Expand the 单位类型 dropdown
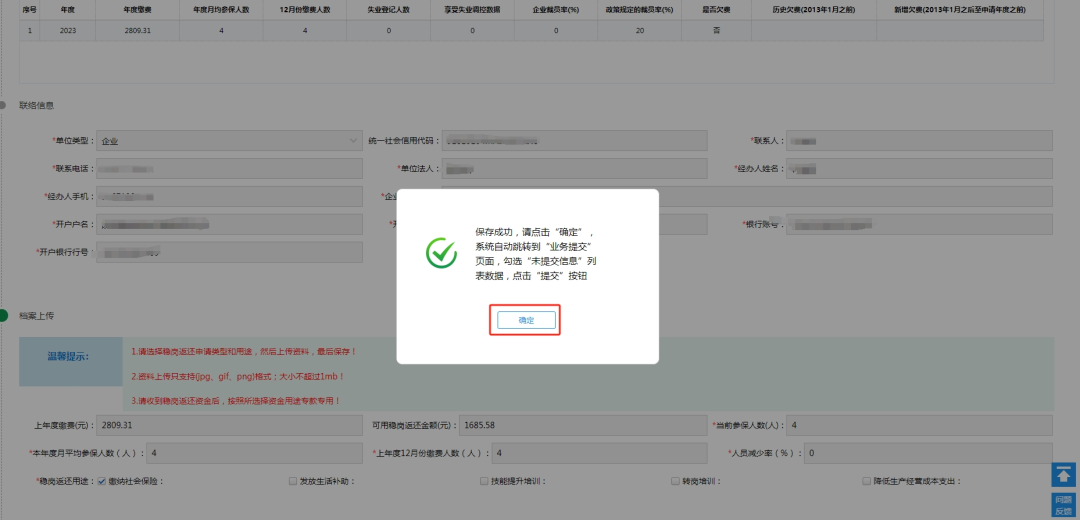The image size is (1080, 520). [x=228, y=141]
